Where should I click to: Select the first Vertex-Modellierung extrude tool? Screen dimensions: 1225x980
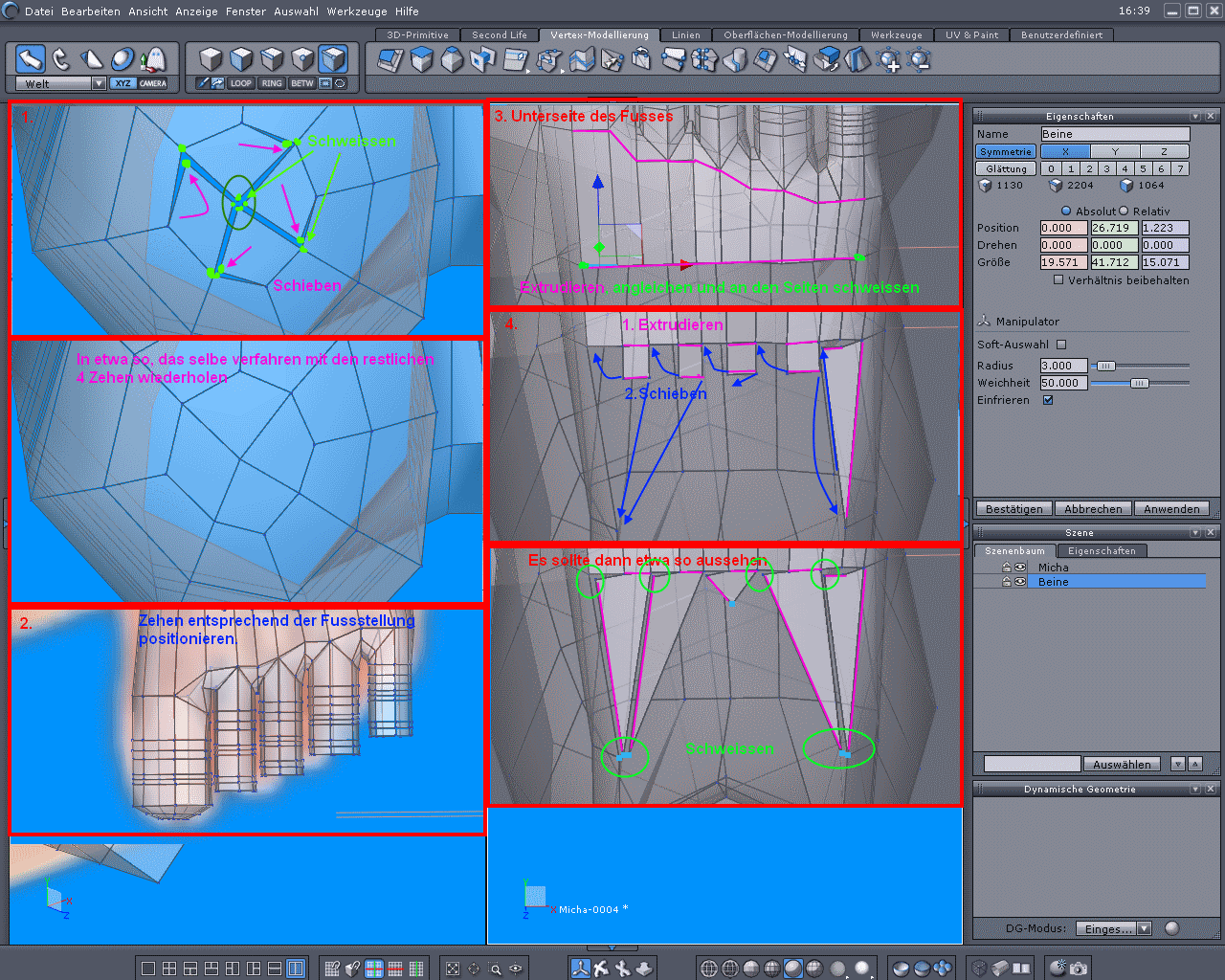pyautogui.click(x=390, y=60)
